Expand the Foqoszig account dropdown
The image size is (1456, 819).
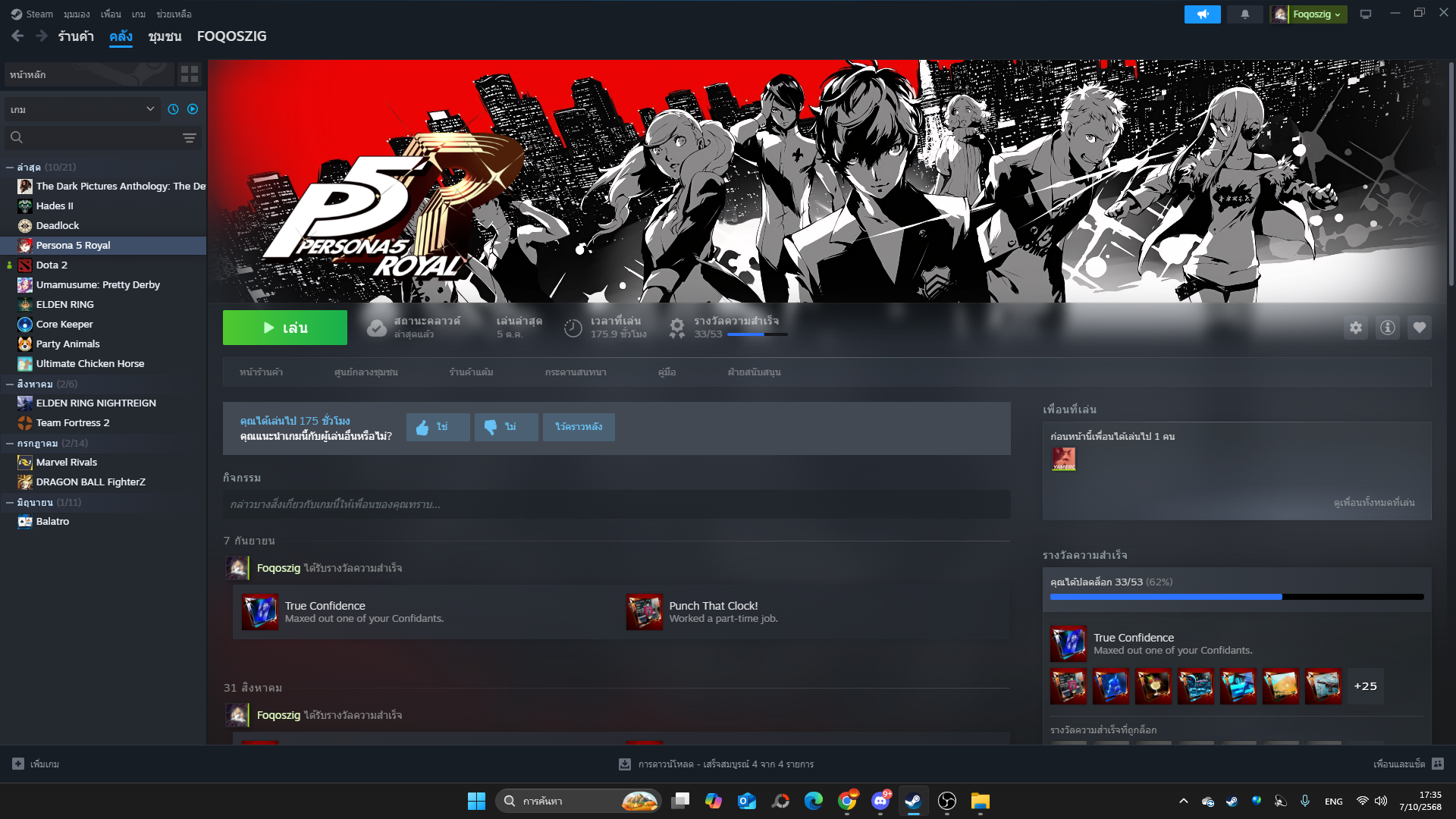[x=1309, y=14]
